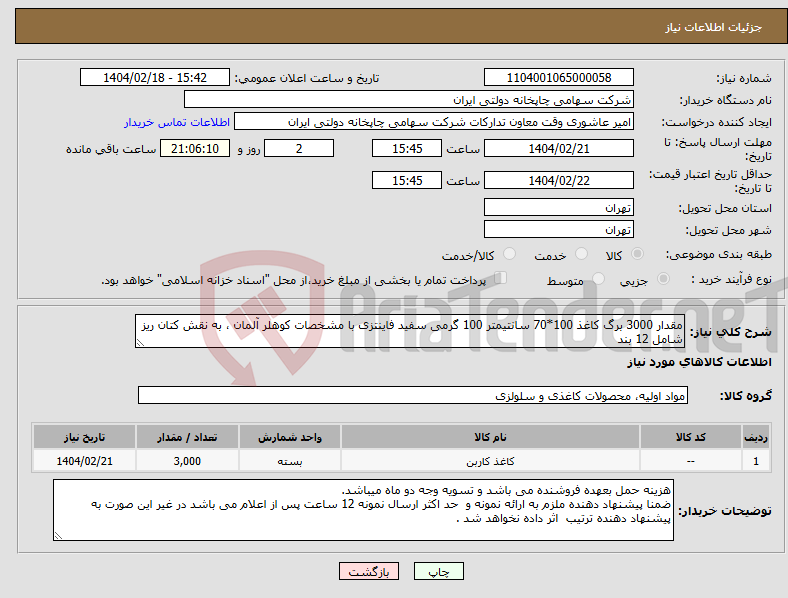Click the resize handle of buyer notes box
This screenshot has width=788, height=598.
pos(58,536)
